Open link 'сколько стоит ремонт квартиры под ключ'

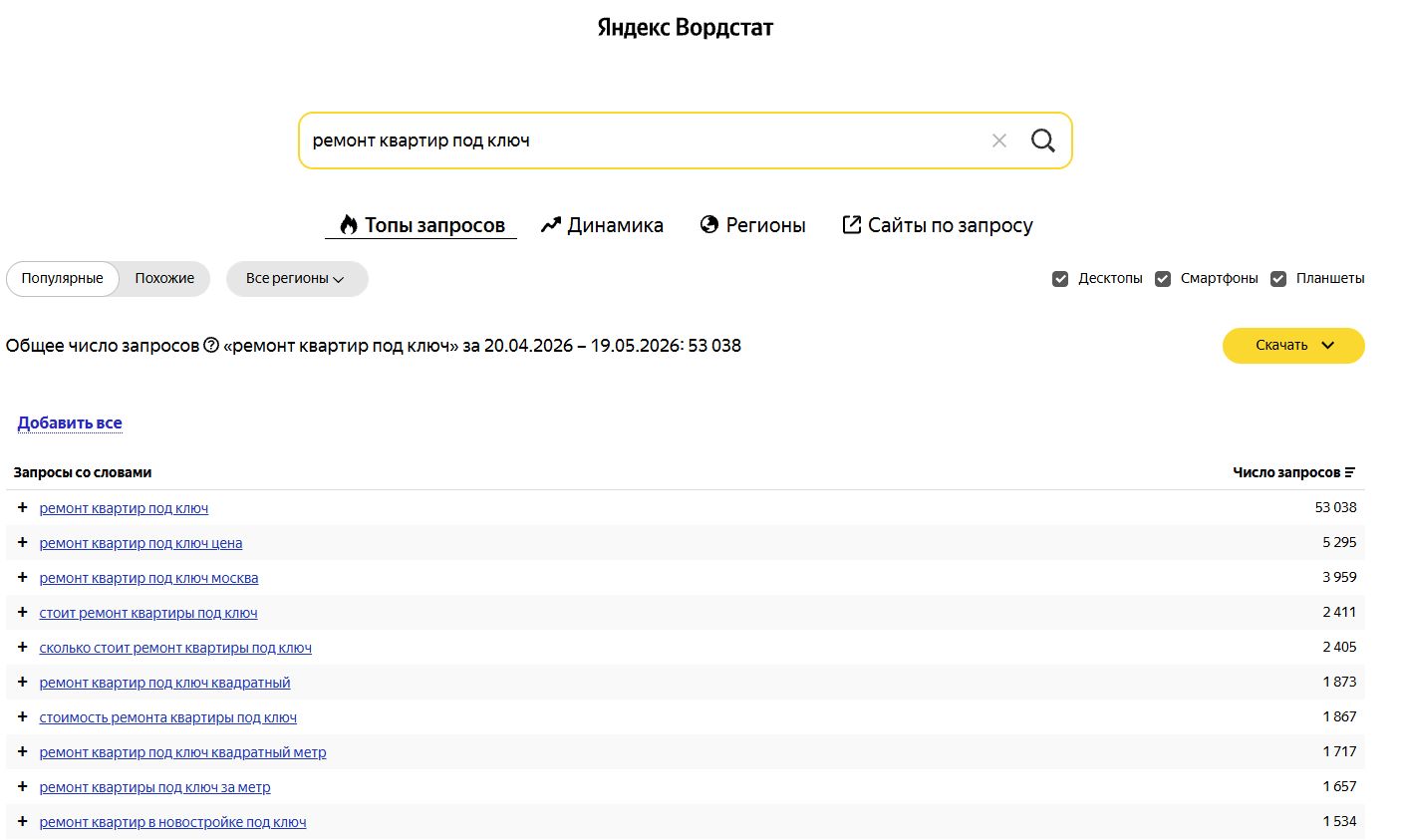pyautogui.click(x=175, y=648)
